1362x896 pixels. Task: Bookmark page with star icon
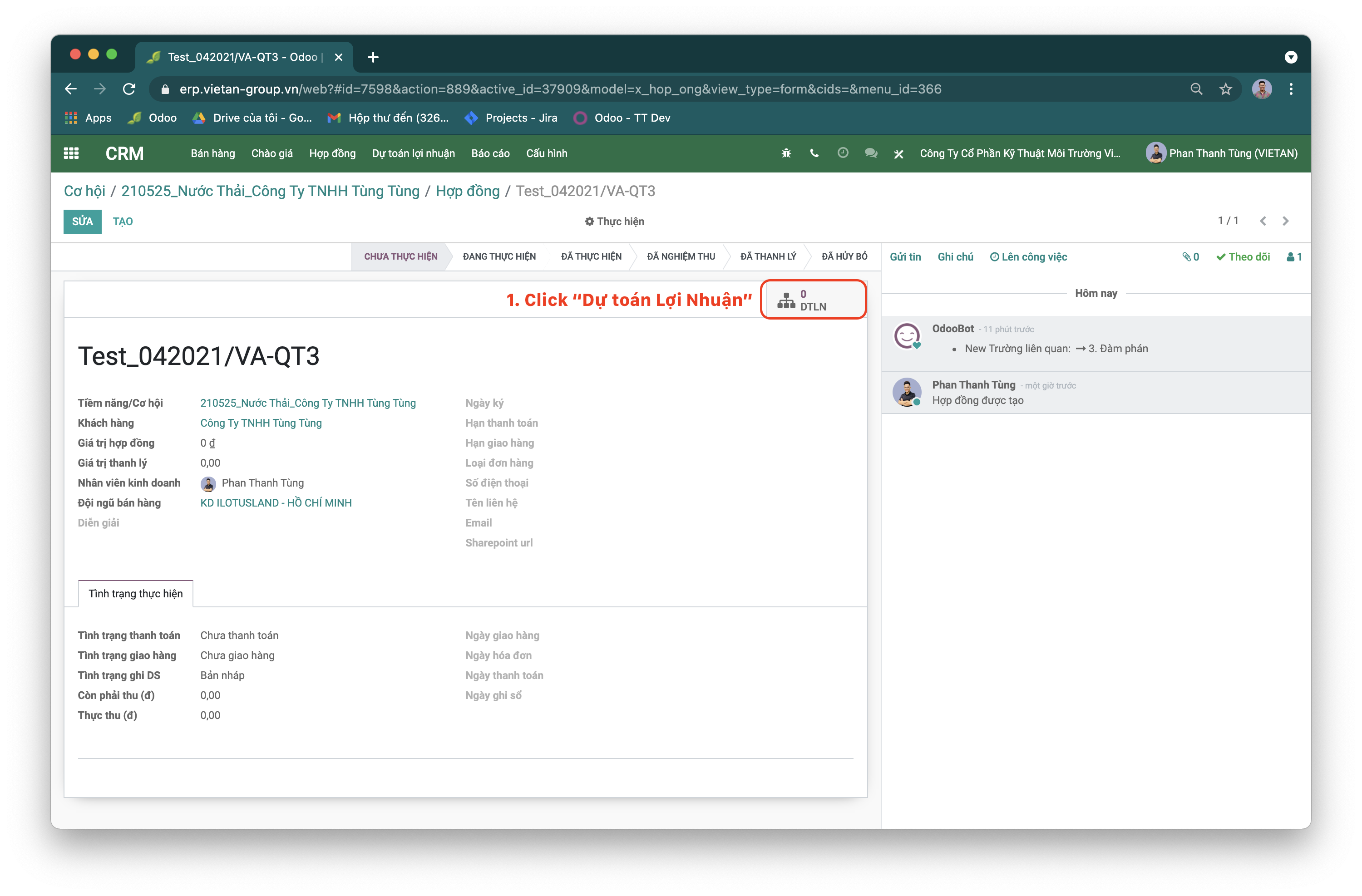tap(1225, 89)
